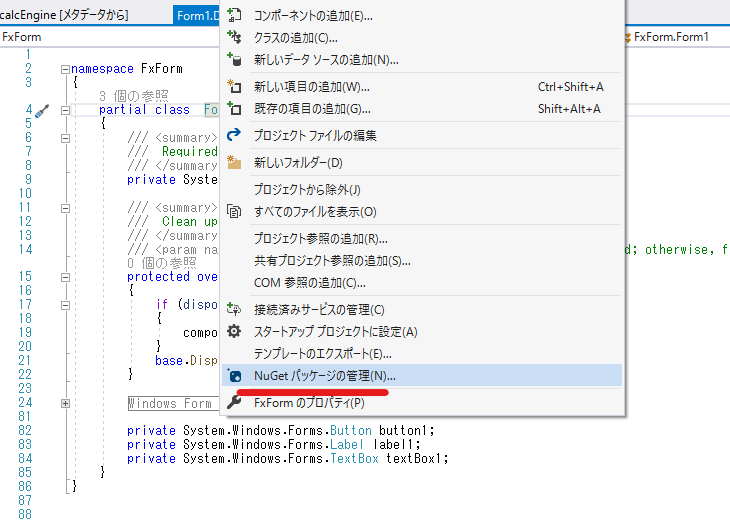730x525 pixels.
Task: Collapse the if block on line 17
Action: [x=65, y=305]
